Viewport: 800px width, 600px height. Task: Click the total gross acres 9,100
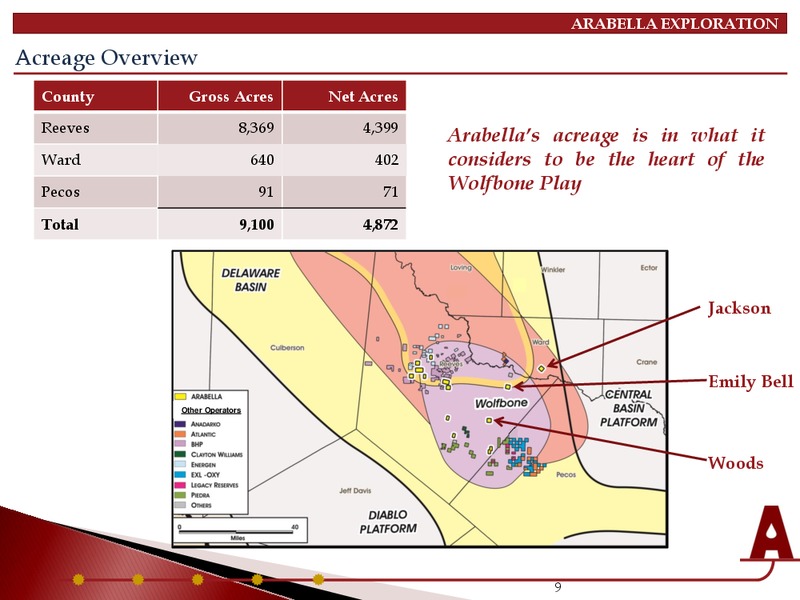tap(257, 224)
